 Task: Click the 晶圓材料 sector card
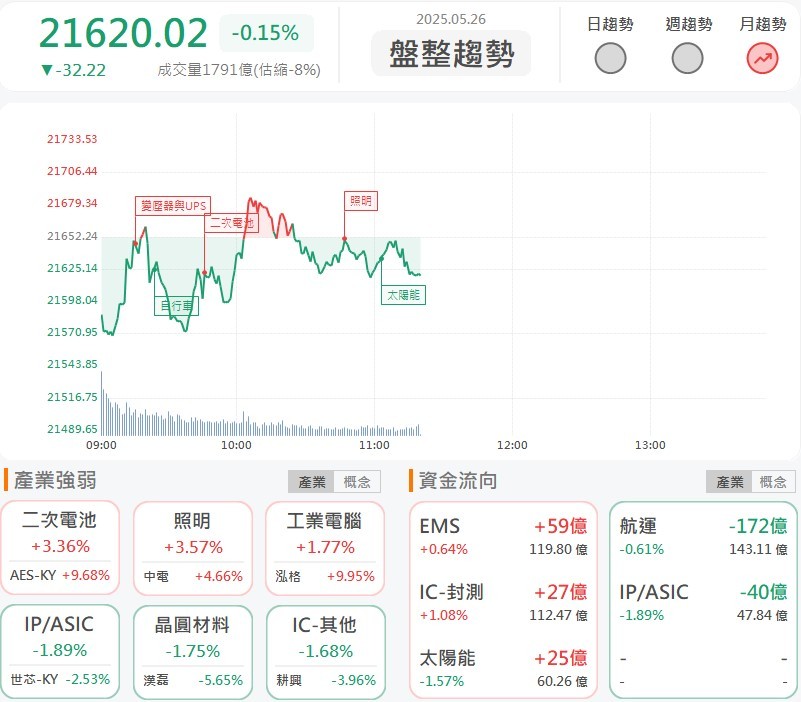[x=192, y=651]
